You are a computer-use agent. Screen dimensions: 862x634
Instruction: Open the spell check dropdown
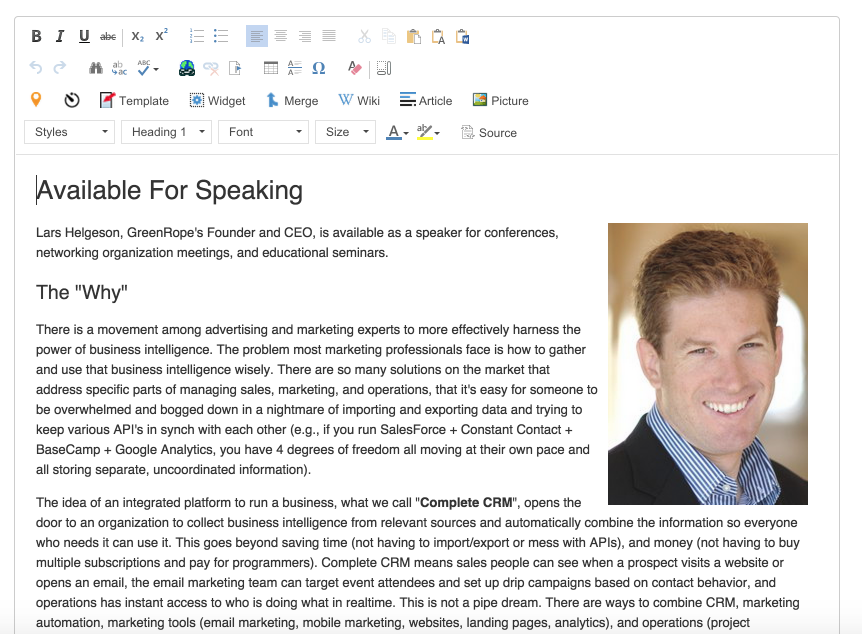point(148,68)
